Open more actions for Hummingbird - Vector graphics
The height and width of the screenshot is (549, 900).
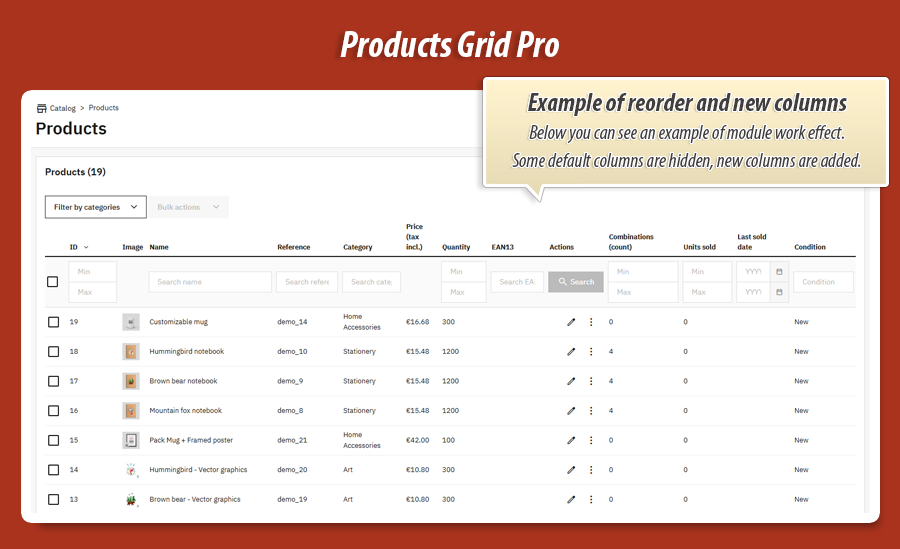coord(591,470)
